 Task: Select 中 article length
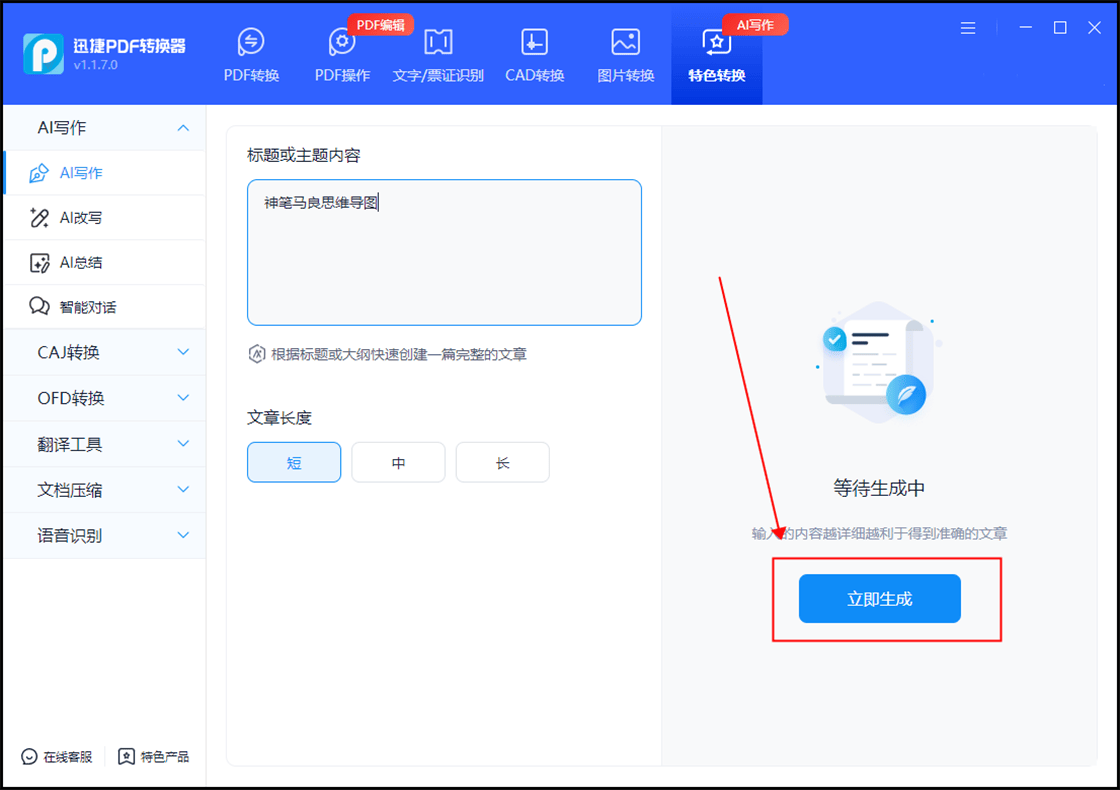[x=399, y=462]
